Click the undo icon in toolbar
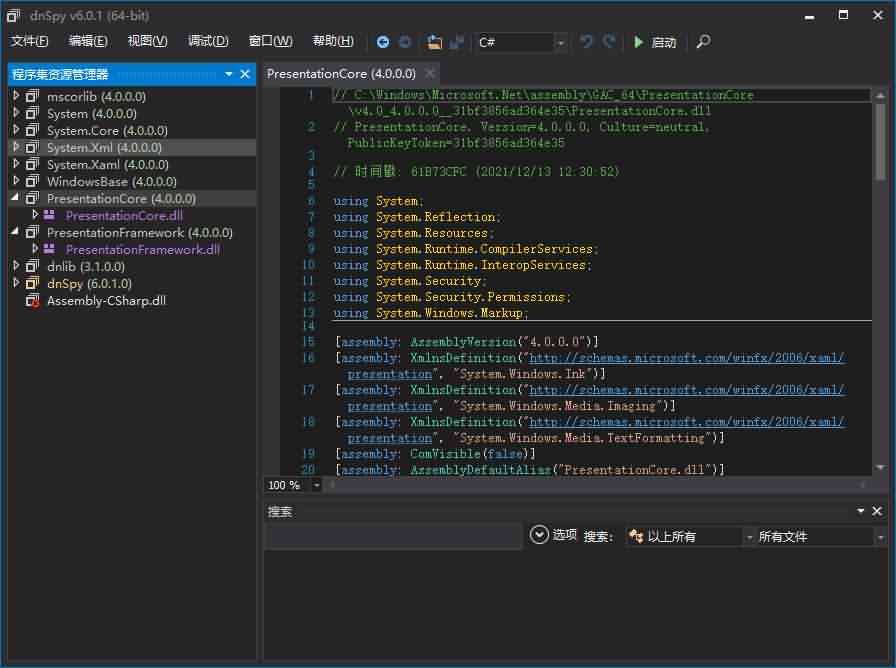 click(x=587, y=42)
